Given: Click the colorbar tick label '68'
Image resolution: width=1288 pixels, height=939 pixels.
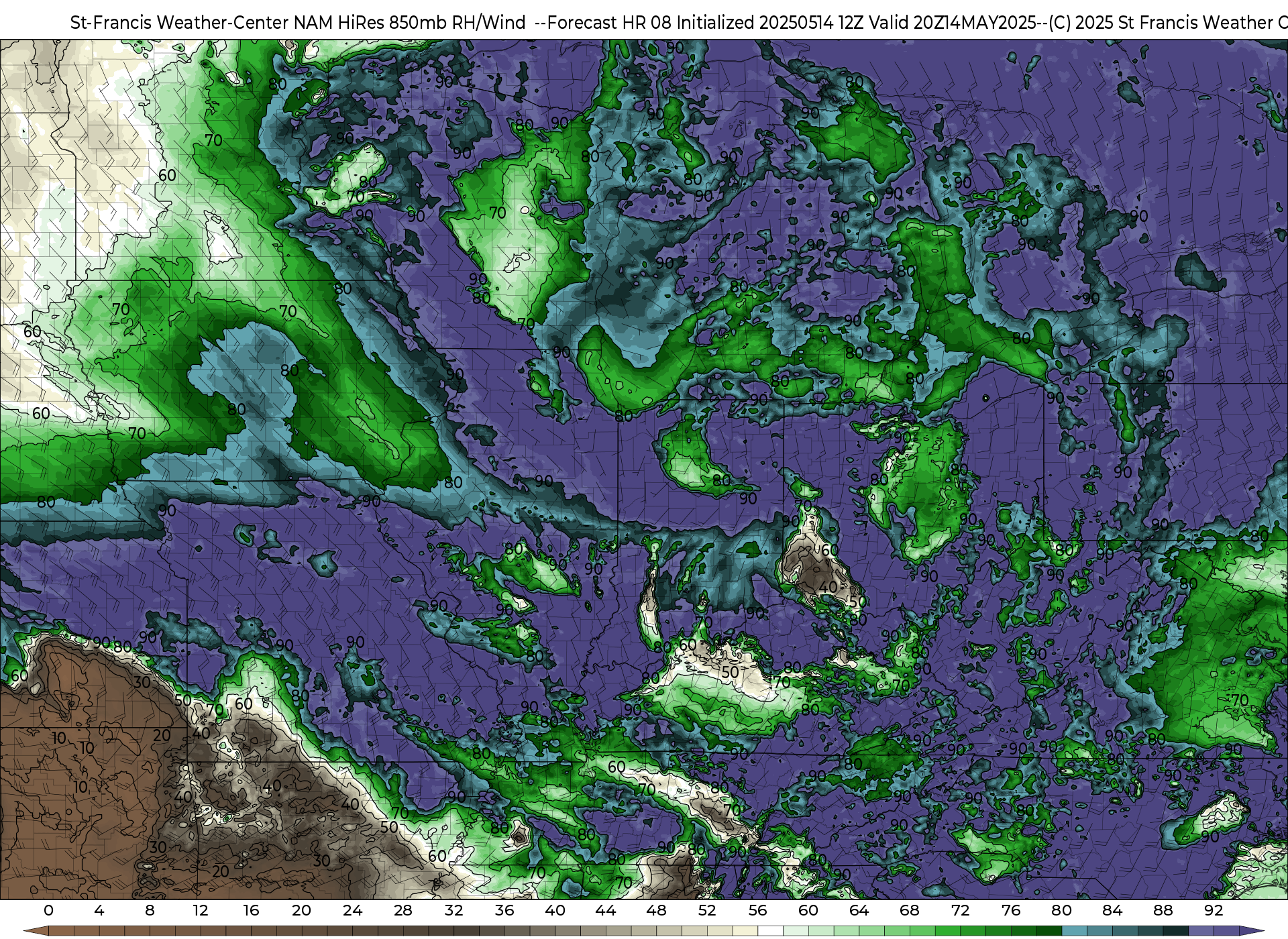Looking at the screenshot, I should point(910,910).
